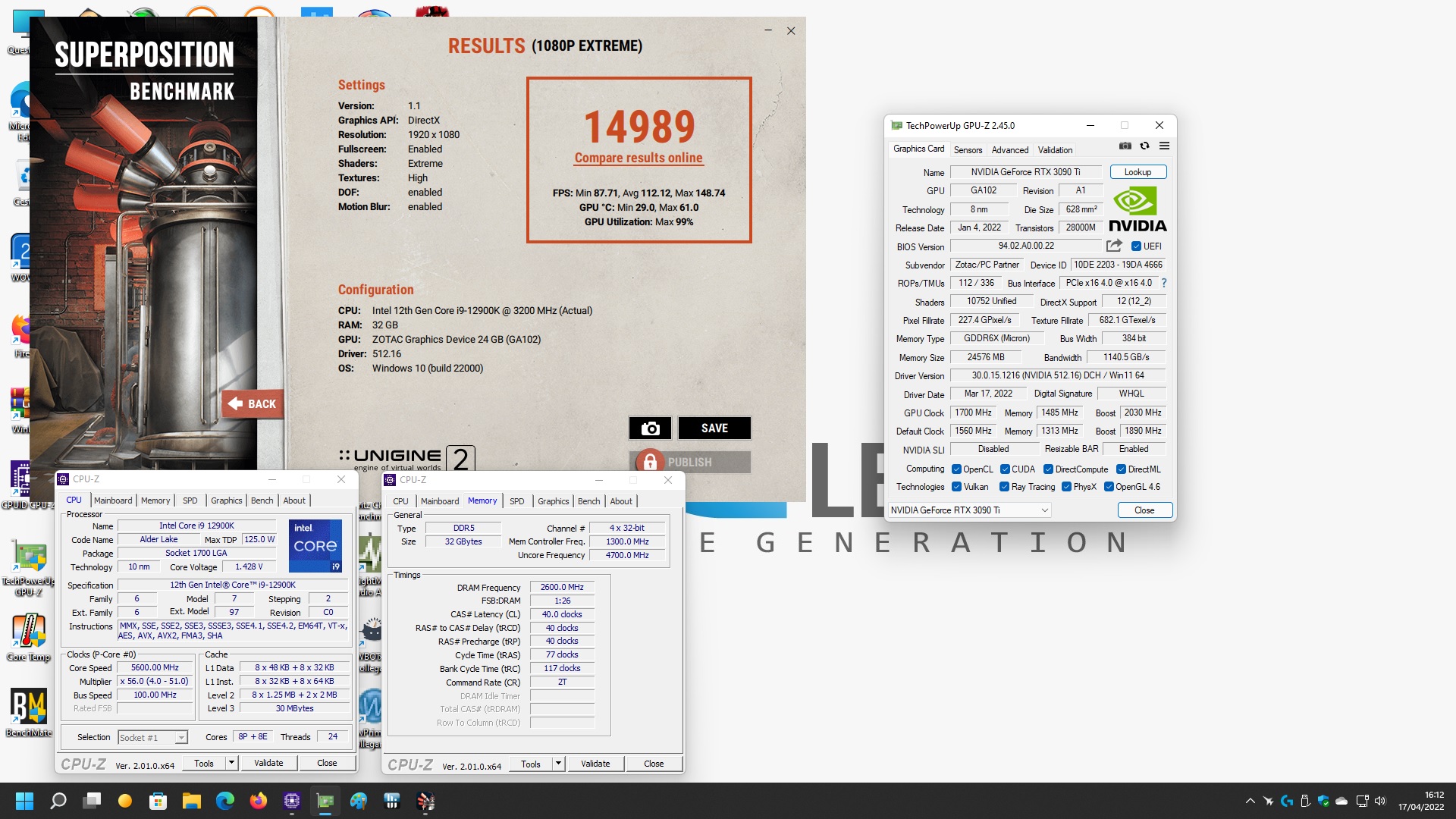Open the TechPowerUp GPU-Z desktop shortcut
1456x819 pixels.
coord(29,569)
